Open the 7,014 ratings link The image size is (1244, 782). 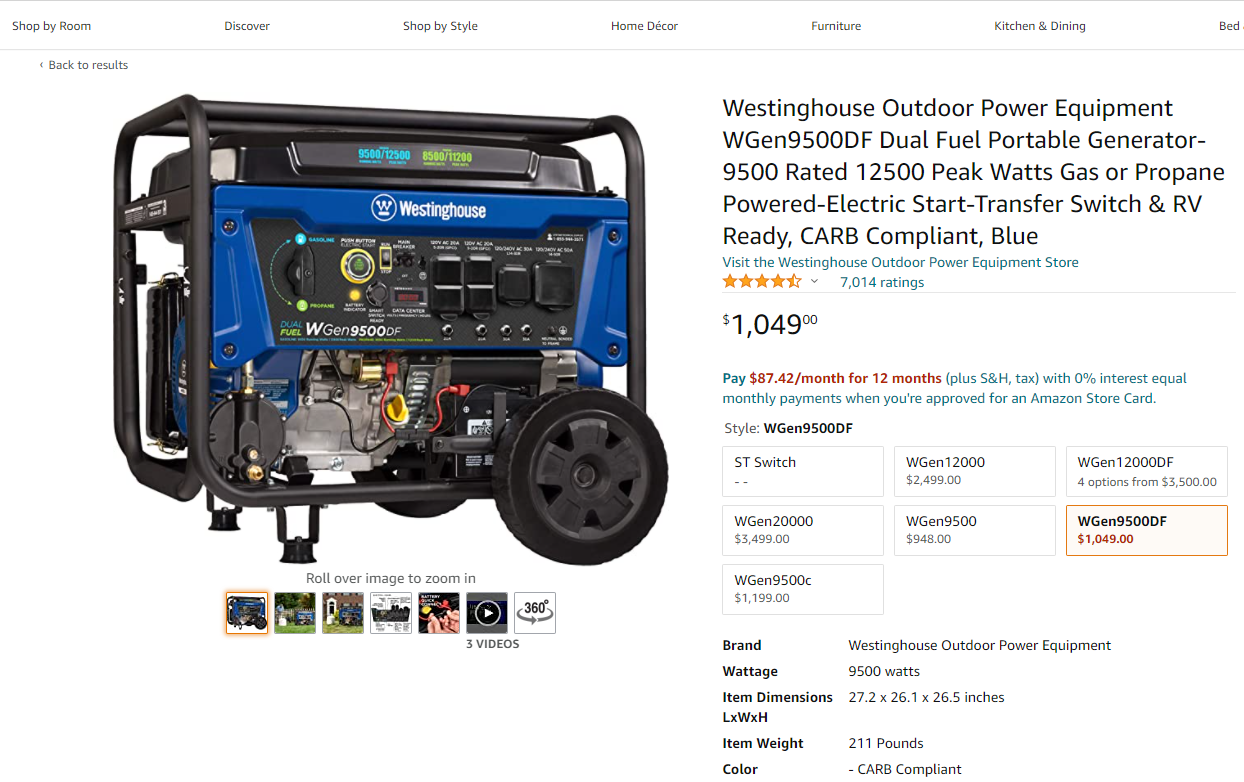pos(882,282)
